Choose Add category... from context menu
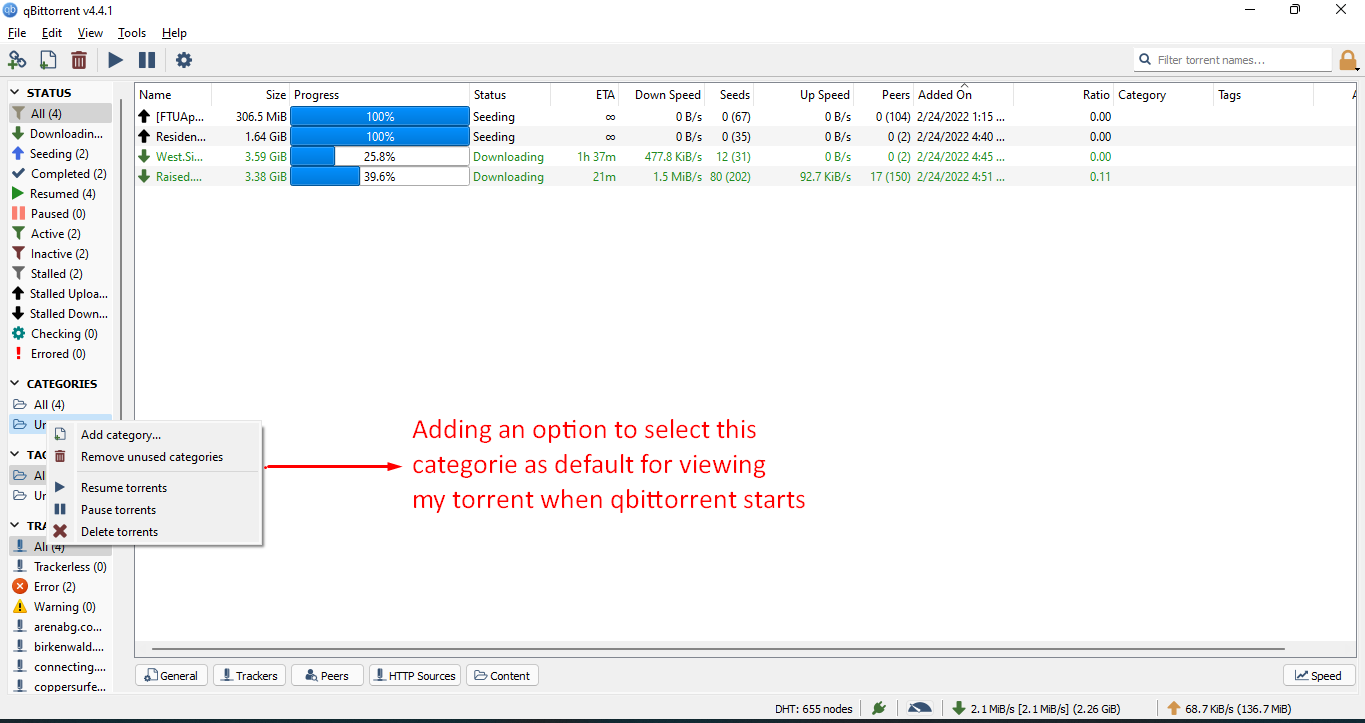The width and height of the screenshot is (1365, 723). pos(155,435)
